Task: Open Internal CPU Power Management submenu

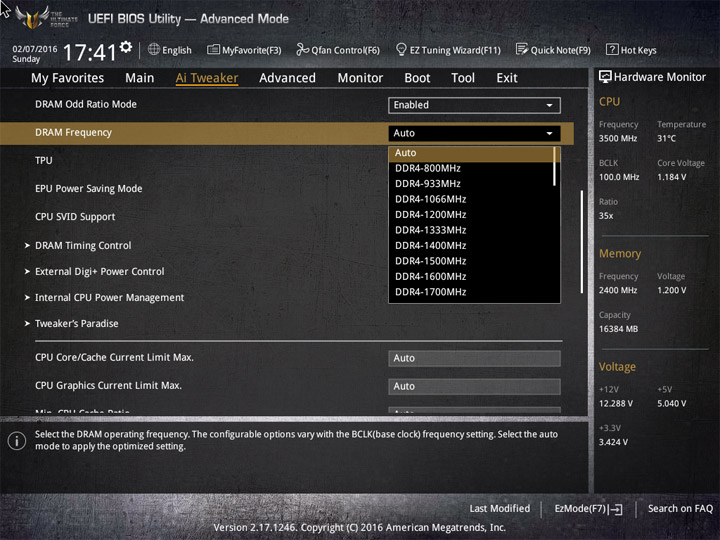Action: pos(109,298)
